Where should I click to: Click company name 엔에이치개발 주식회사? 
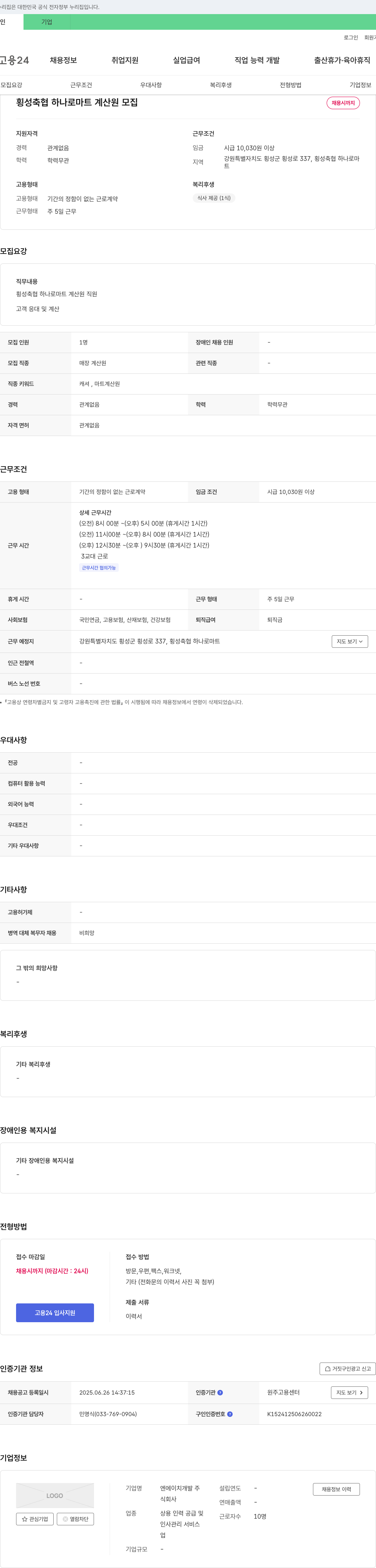(x=181, y=1493)
